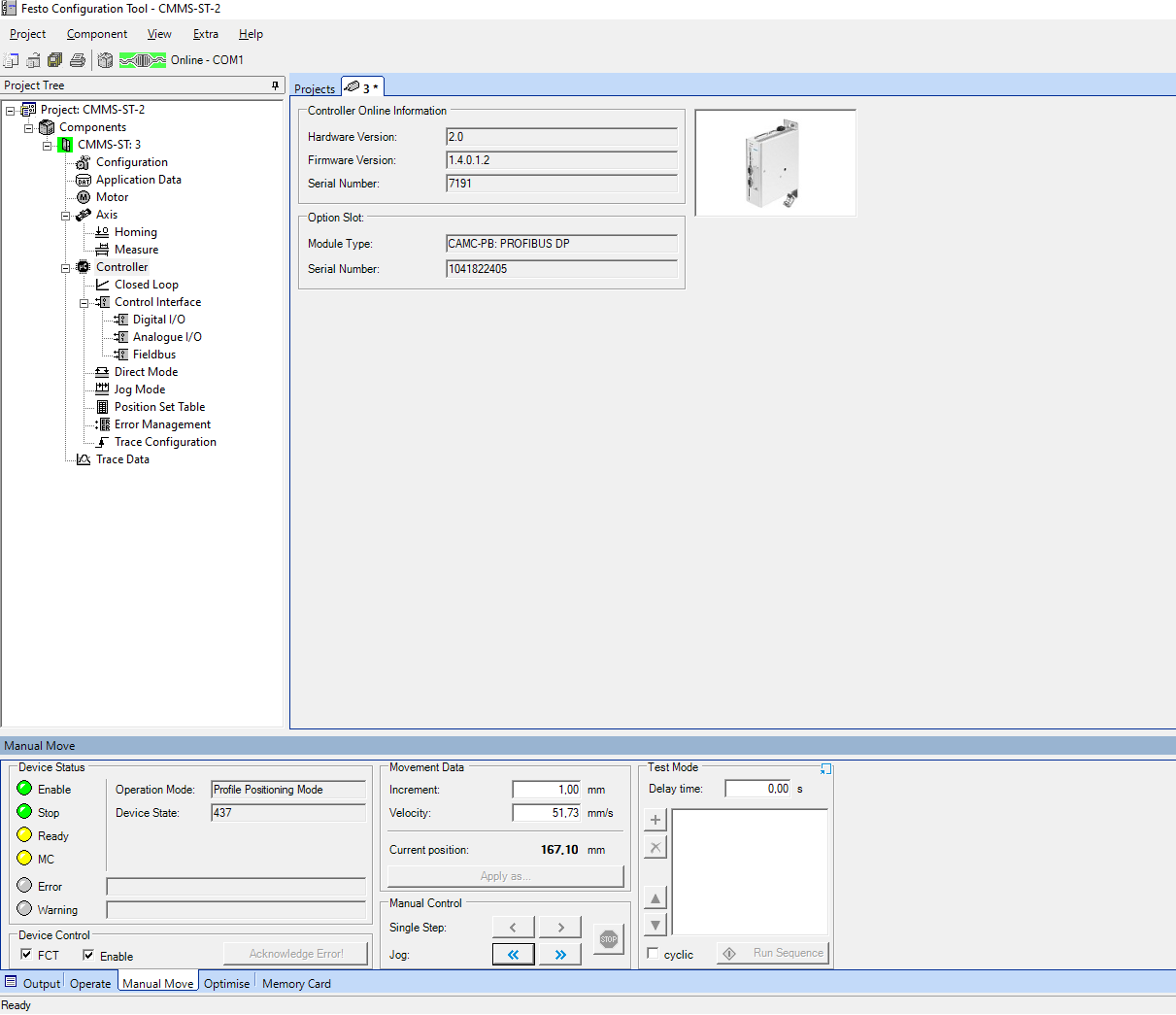The width and height of the screenshot is (1176, 1015).
Task: Toggle the Enable device control checkbox
Action: pyautogui.click(x=88, y=955)
